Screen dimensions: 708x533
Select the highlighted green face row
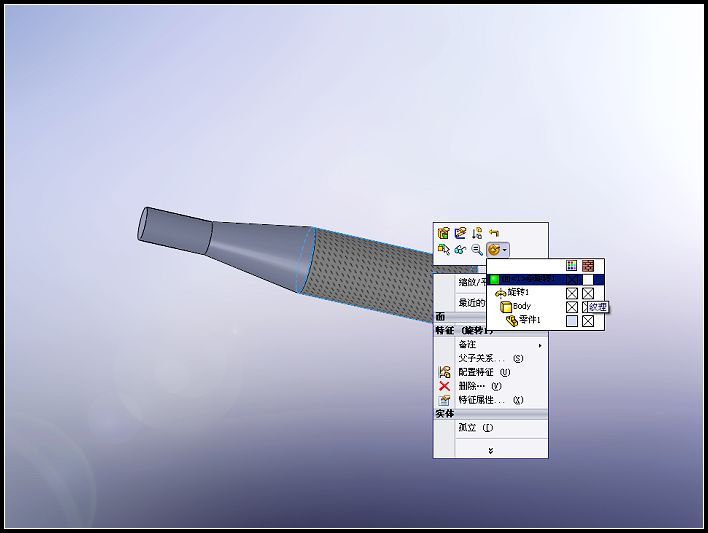(545, 280)
